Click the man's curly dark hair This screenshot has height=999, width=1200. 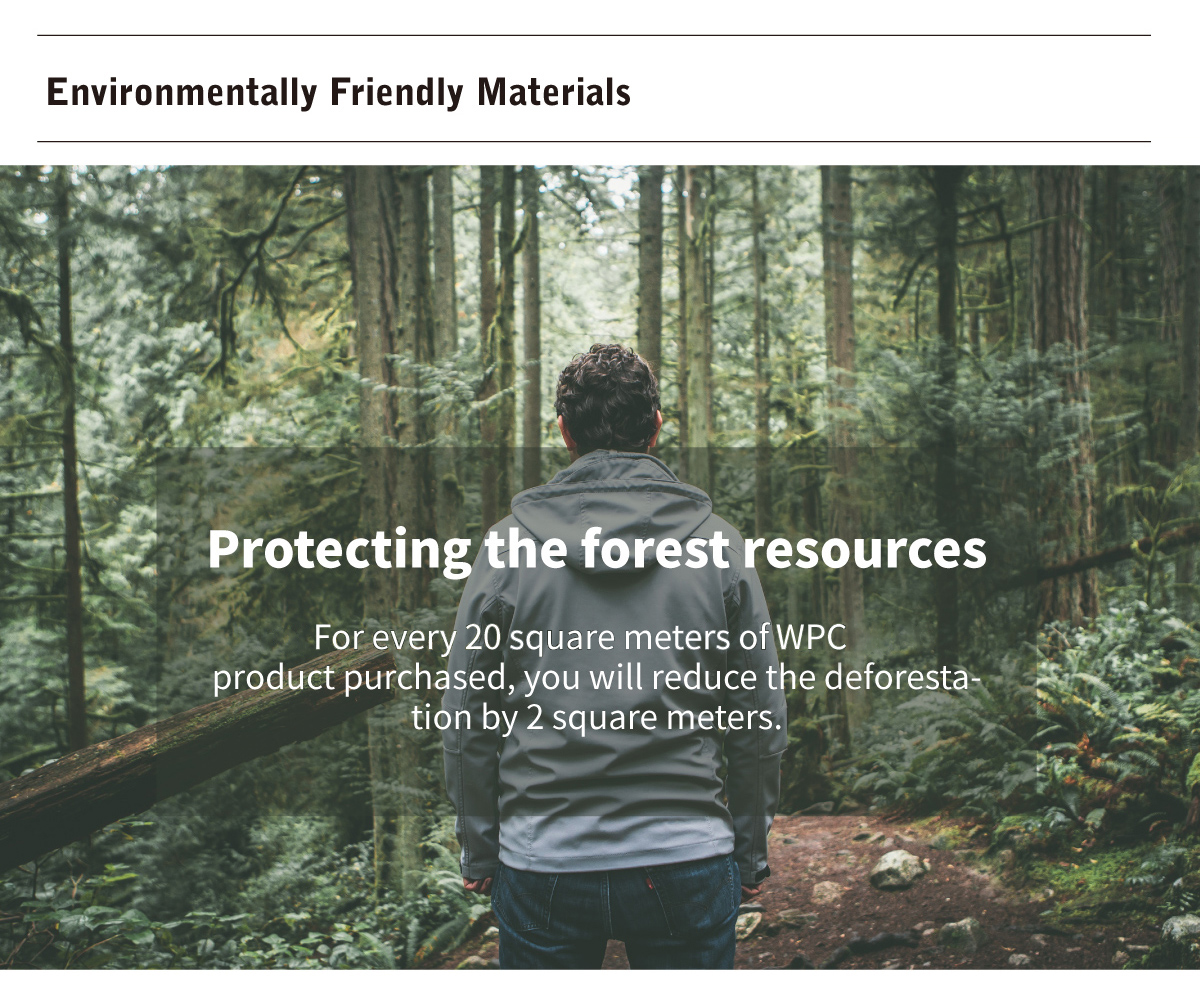607,397
